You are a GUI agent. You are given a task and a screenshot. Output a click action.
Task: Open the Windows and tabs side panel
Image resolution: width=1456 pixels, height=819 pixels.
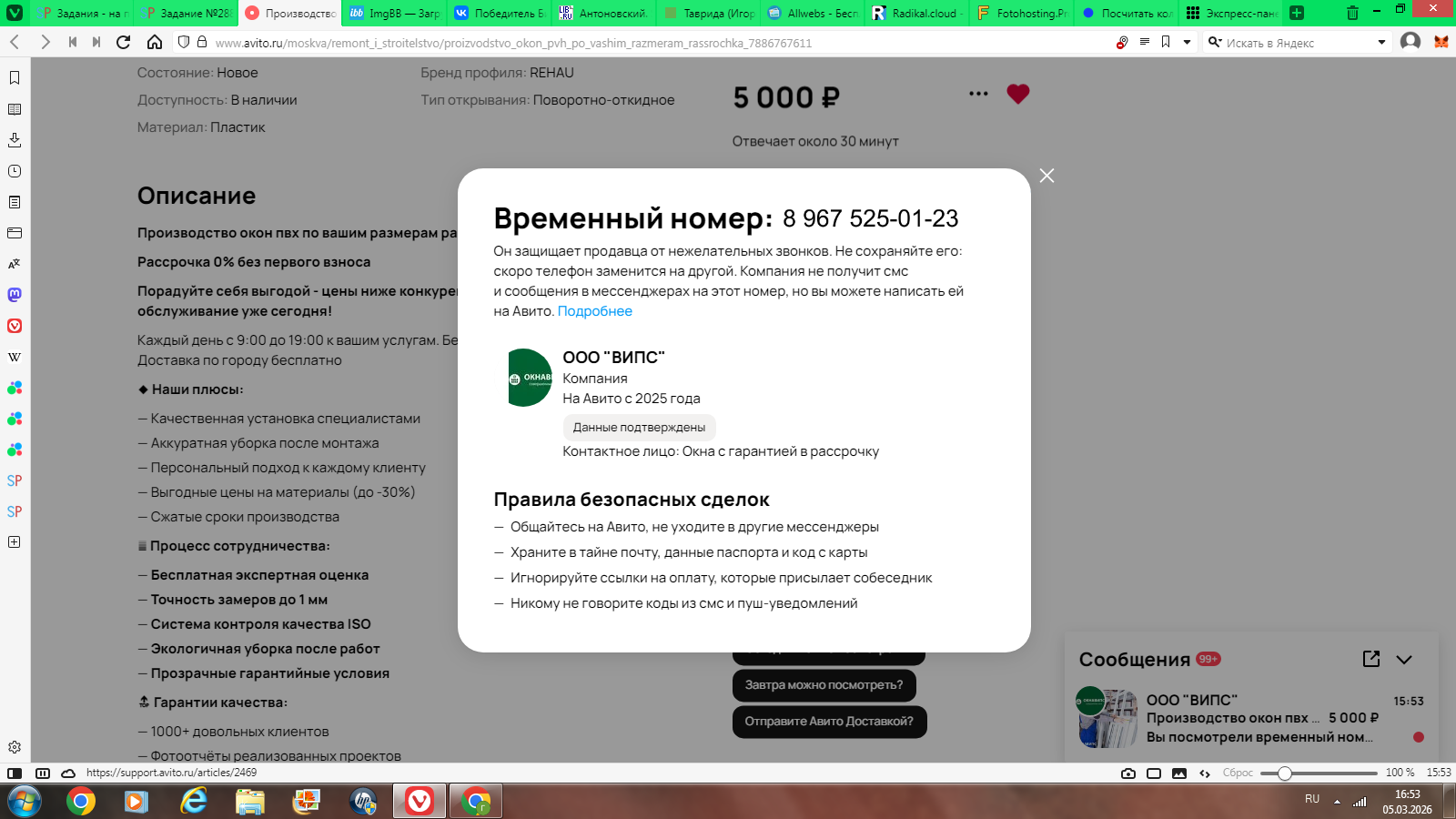point(15,233)
